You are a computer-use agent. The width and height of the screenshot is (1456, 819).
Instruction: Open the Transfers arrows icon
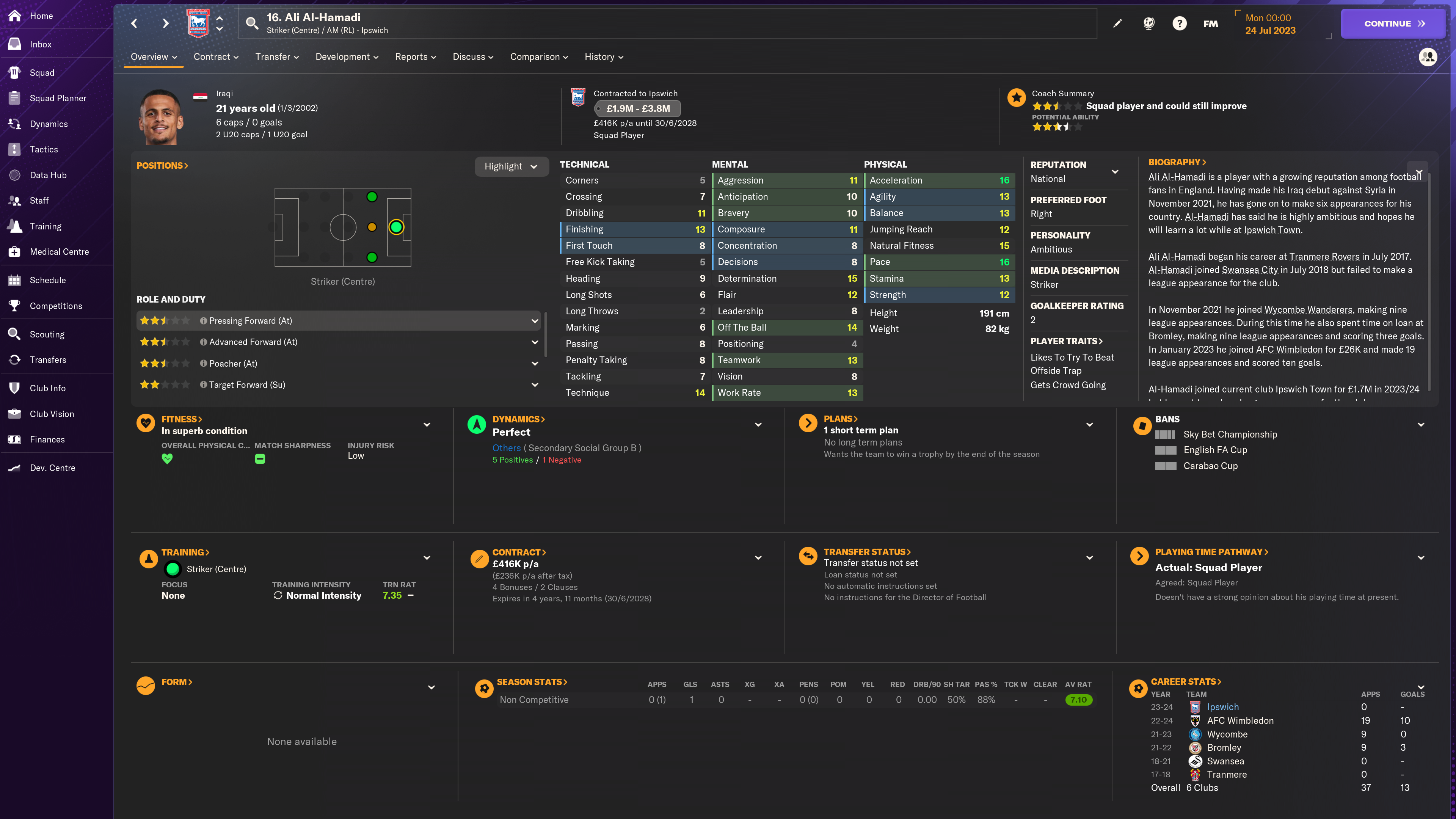click(15, 359)
